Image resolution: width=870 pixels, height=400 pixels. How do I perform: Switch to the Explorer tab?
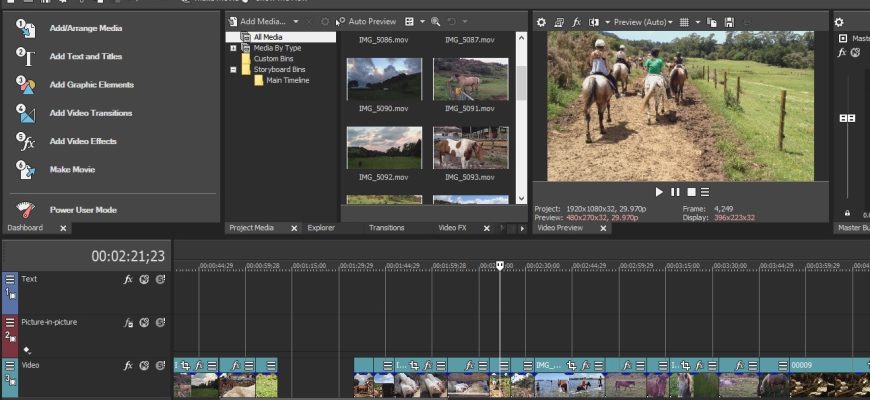point(321,228)
